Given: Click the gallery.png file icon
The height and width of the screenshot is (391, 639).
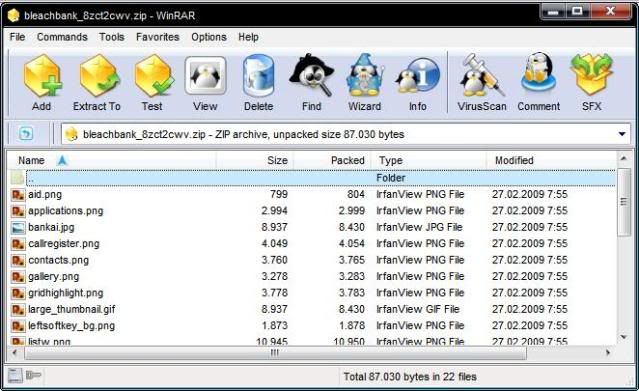Looking at the screenshot, I should coord(18,277).
